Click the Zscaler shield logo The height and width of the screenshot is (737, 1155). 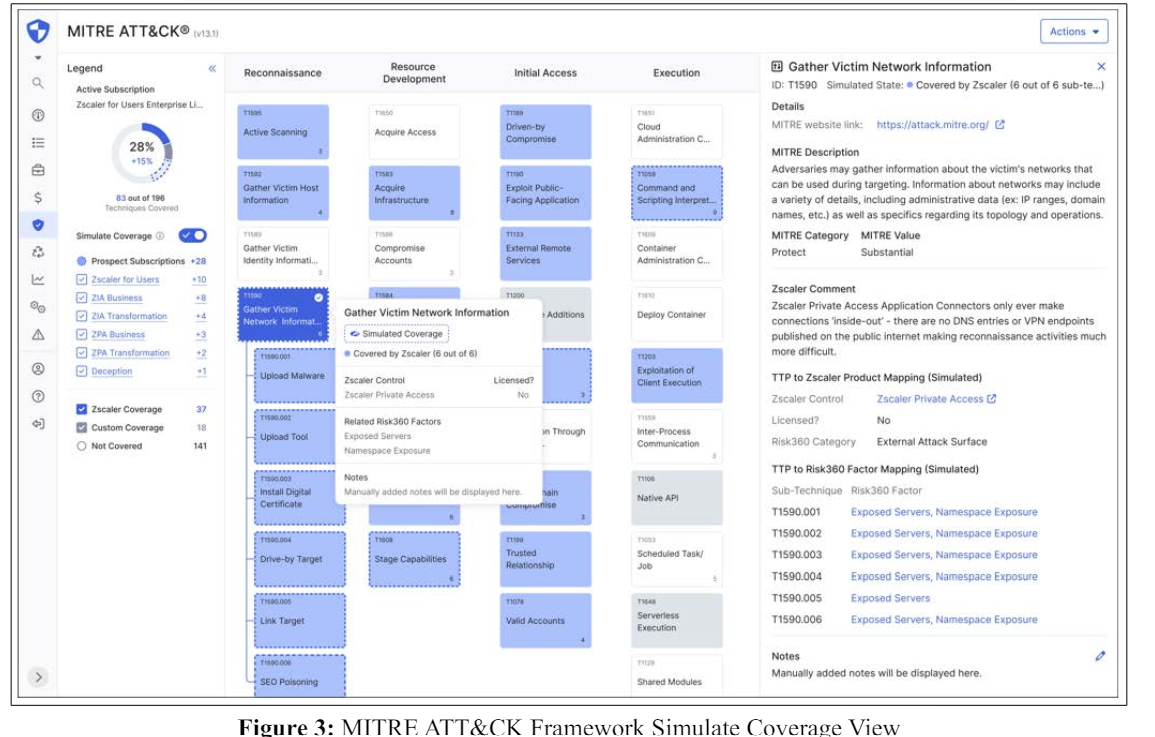tap(38, 32)
